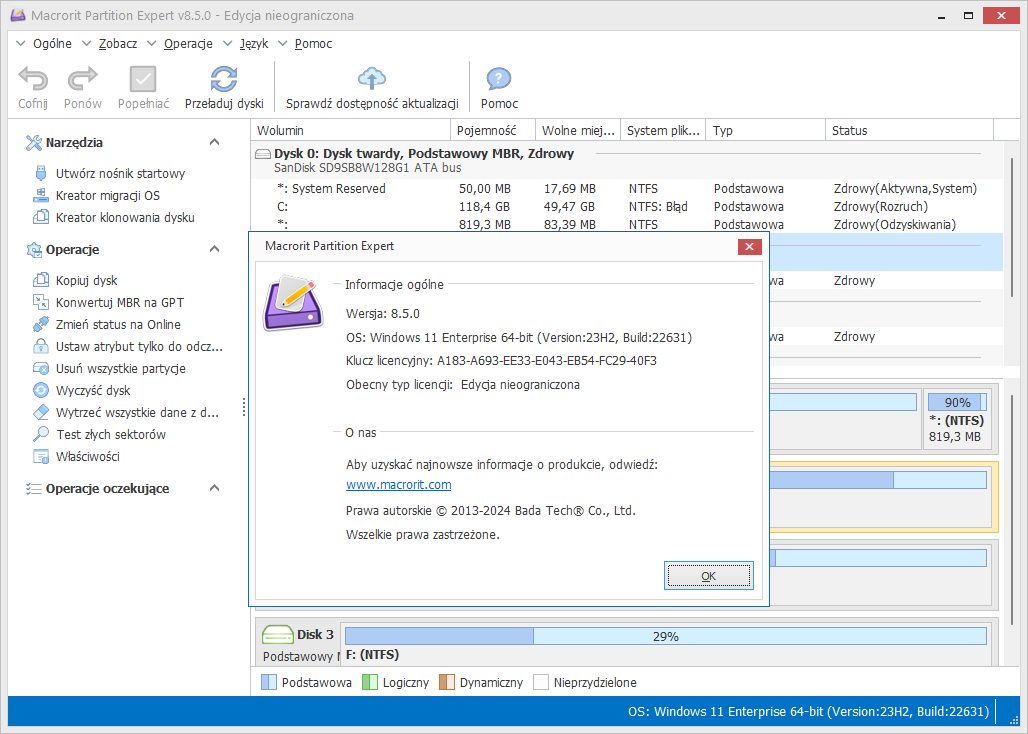Collapse the Narzędzia panel section

click(214, 142)
